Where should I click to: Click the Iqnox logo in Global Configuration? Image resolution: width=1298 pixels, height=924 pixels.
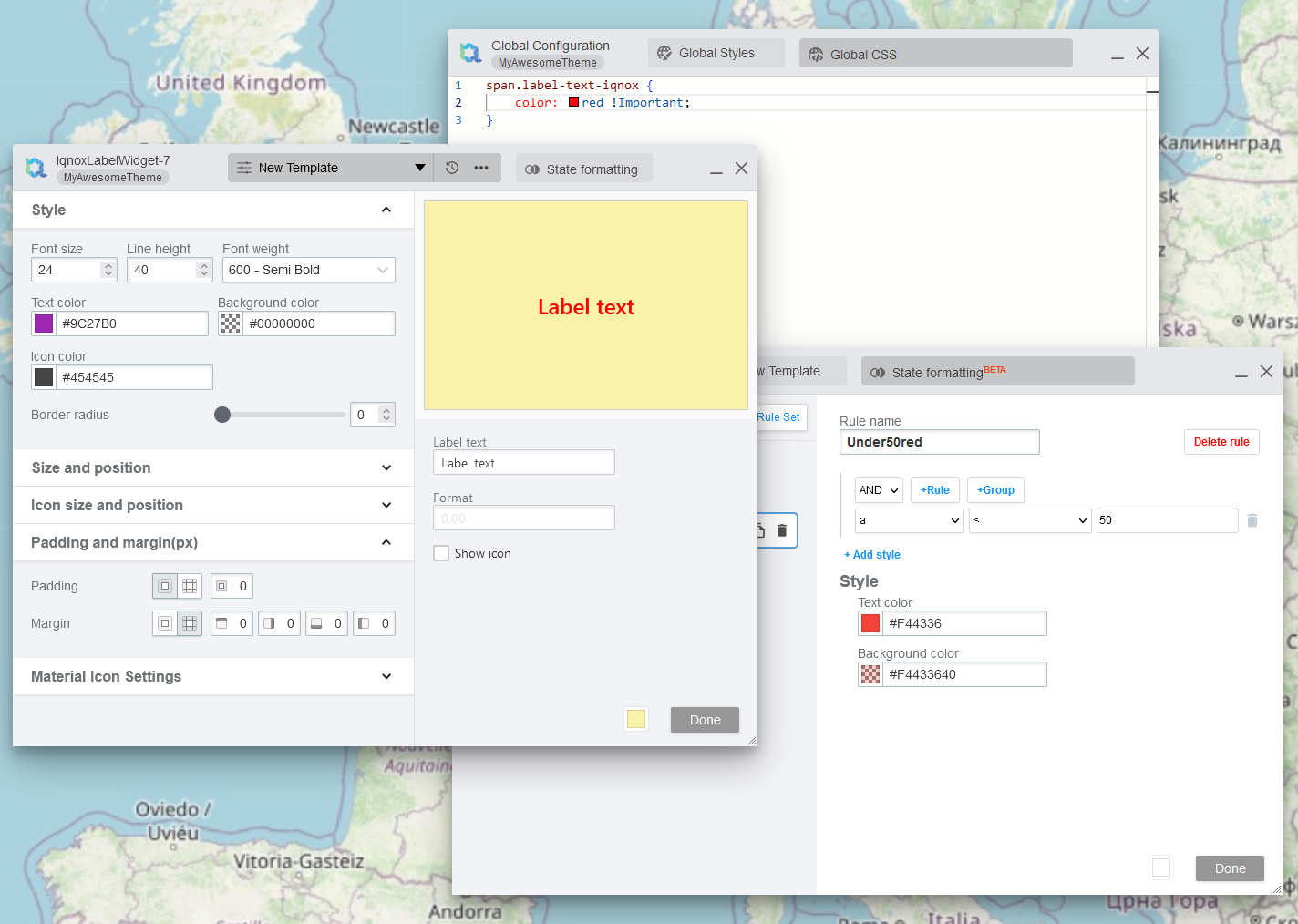[x=470, y=54]
